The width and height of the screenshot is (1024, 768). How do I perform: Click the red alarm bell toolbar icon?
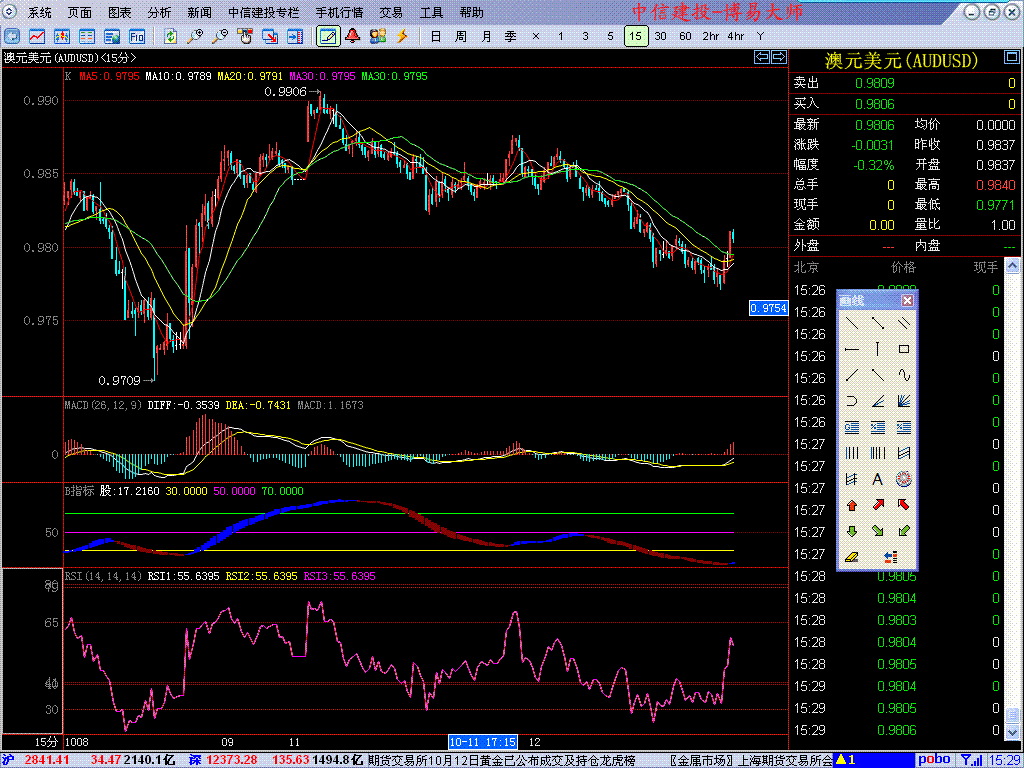[353, 36]
